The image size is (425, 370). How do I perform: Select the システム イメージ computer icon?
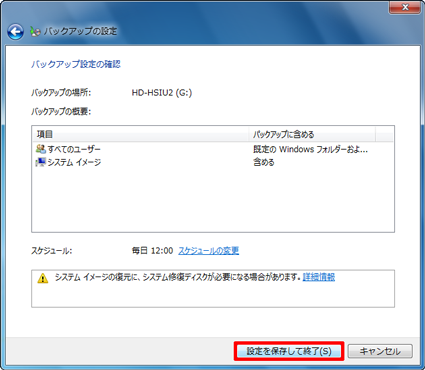coord(41,162)
